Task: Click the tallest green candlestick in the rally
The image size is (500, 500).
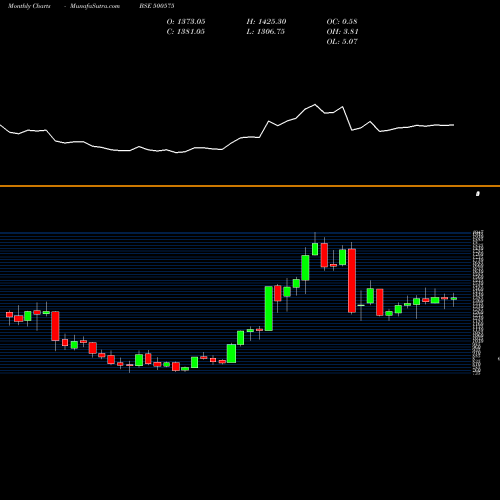Action: 269,308
